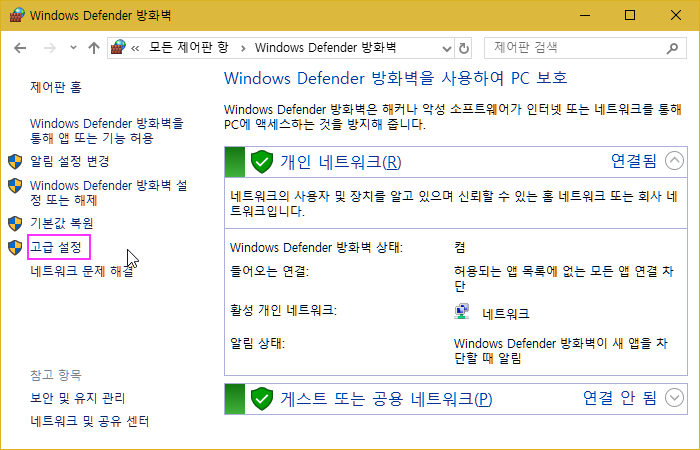Viewport: 700px width, 450px height.
Task: Click the Windows Defender 방화벽 breadcrumb
Action: [x=325, y=47]
